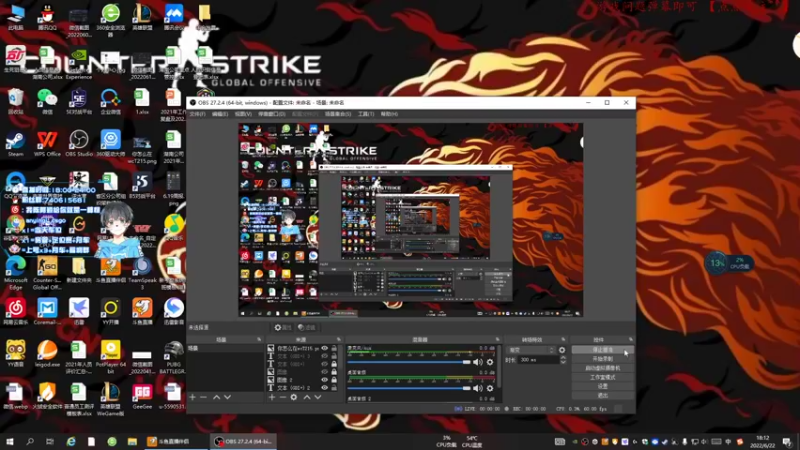Move scene down with arrow icon
This screenshot has width=800, height=450.
click(228, 397)
